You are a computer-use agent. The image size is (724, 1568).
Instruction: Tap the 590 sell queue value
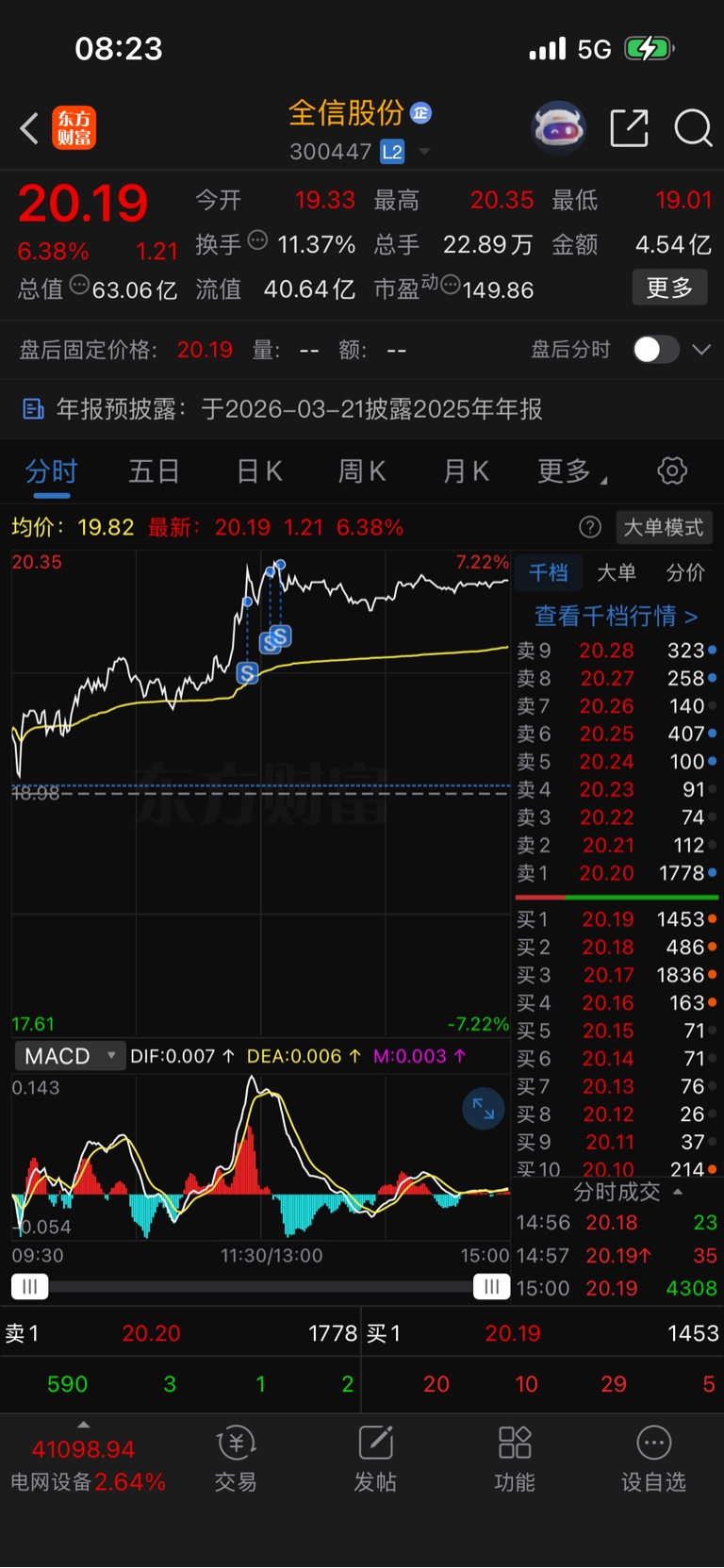tap(67, 1384)
